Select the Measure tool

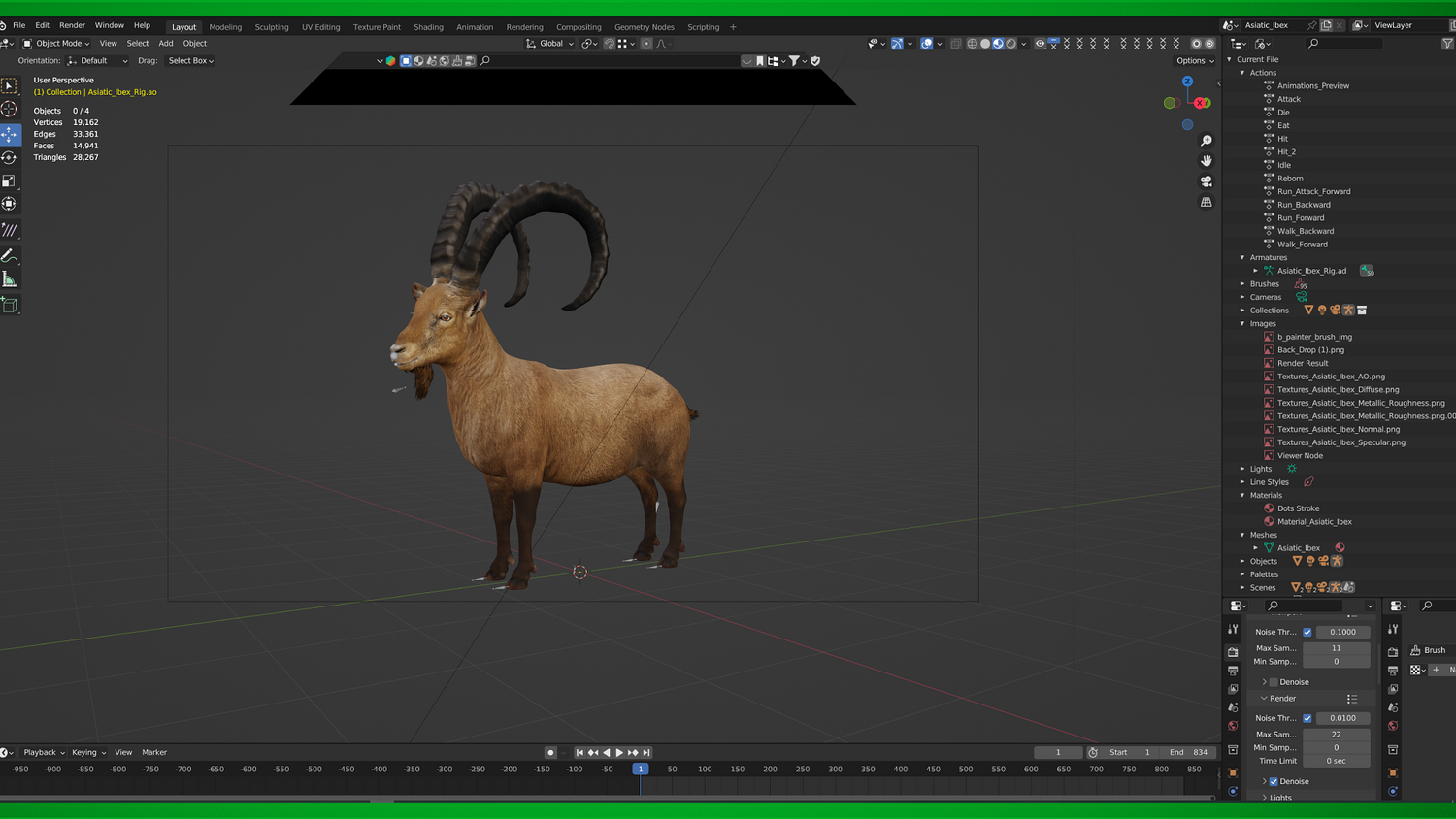coord(10,279)
